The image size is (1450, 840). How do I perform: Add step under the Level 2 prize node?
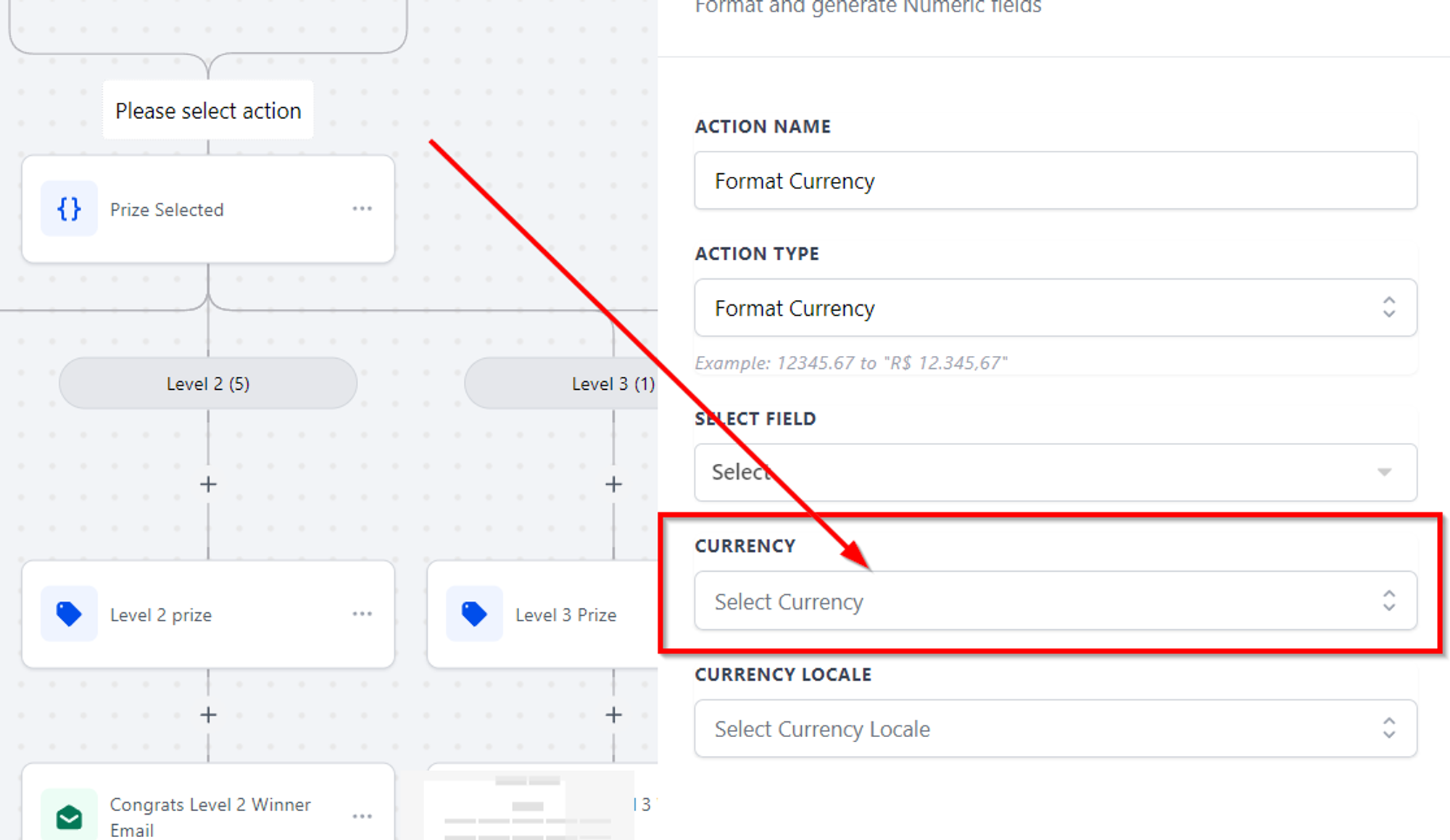coord(208,715)
